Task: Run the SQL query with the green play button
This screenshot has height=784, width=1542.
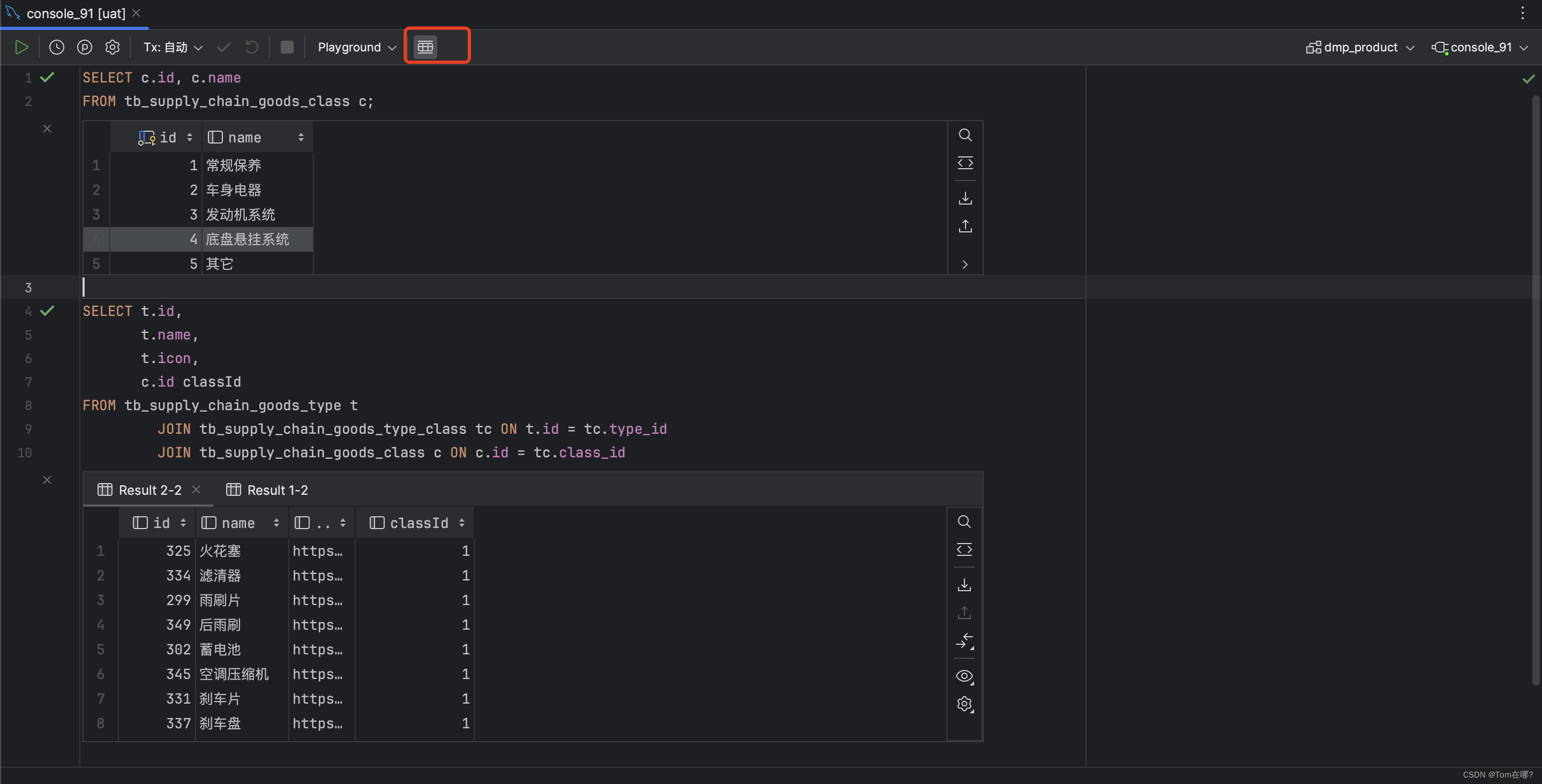Action: [x=21, y=47]
